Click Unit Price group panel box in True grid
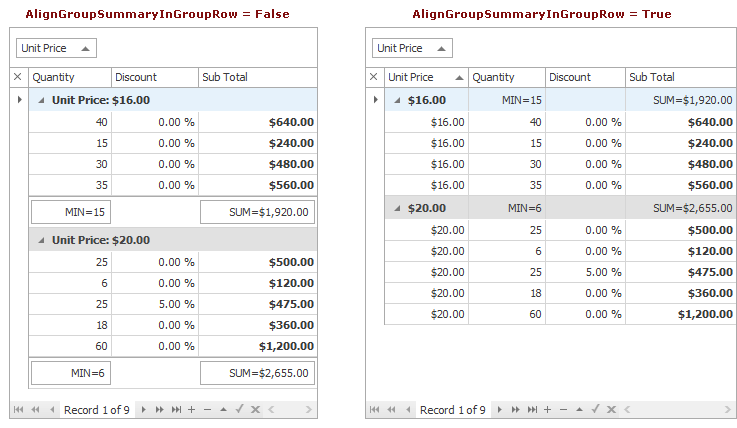737x428 pixels. tap(412, 48)
